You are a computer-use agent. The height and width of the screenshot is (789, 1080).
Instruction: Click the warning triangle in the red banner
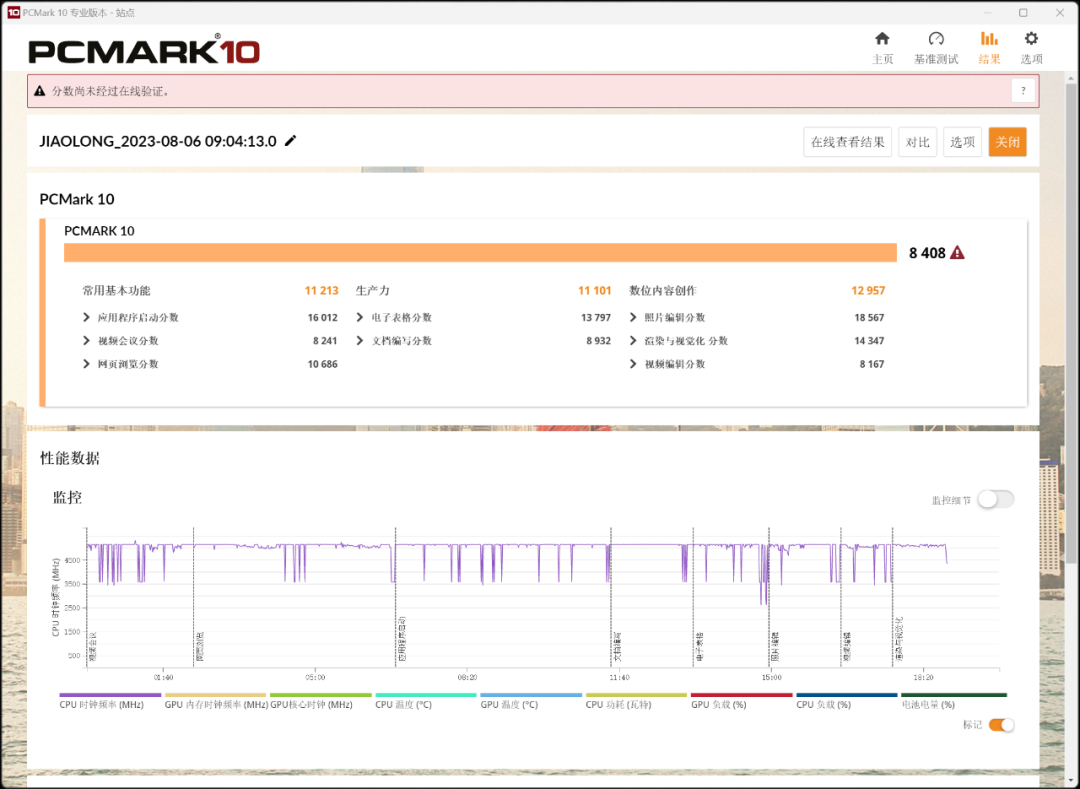point(40,91)
